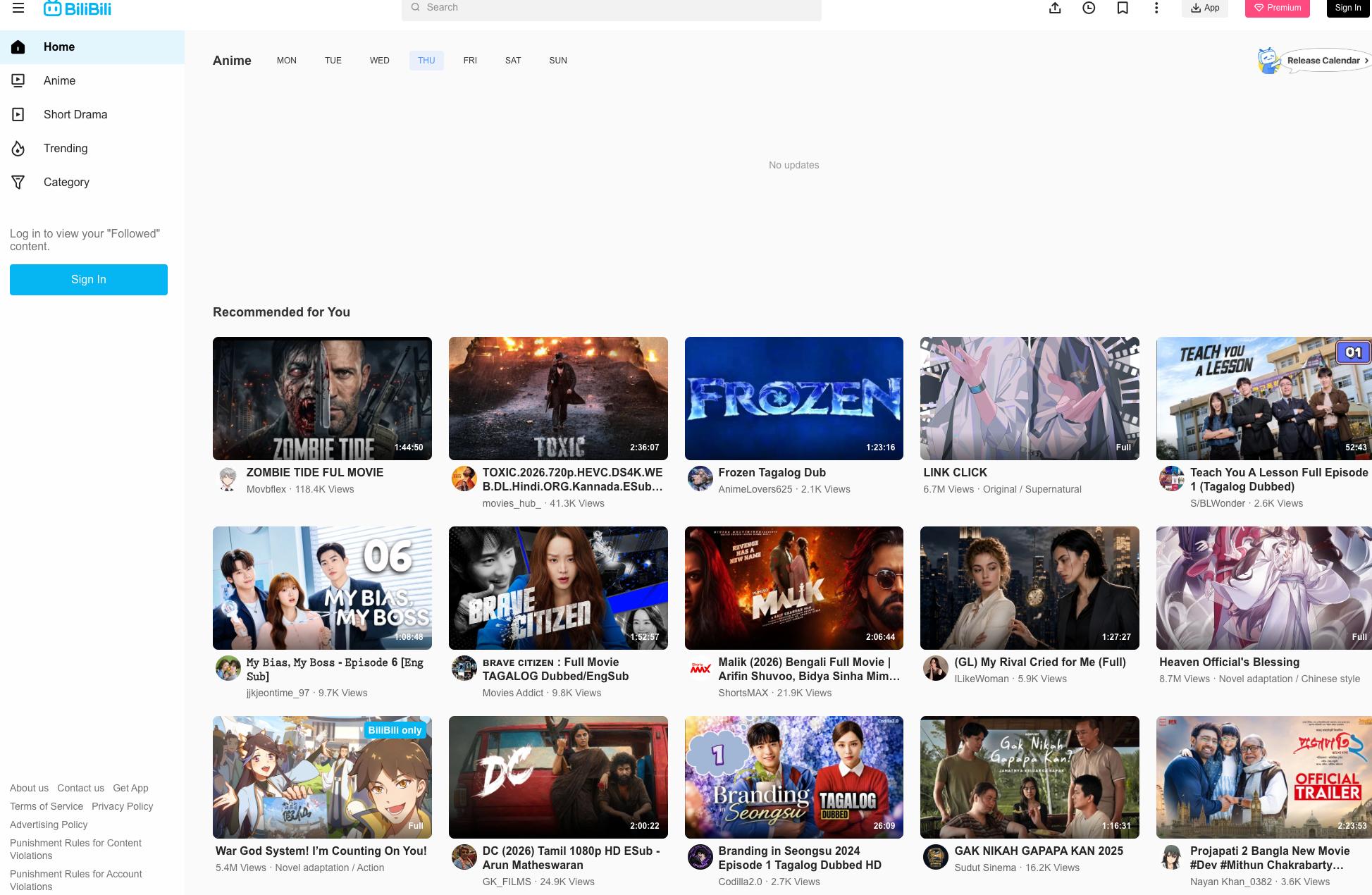Open the bookmarks icon in header
The width and height of the screenshot is (1372, 895).
coord(1123,8)
